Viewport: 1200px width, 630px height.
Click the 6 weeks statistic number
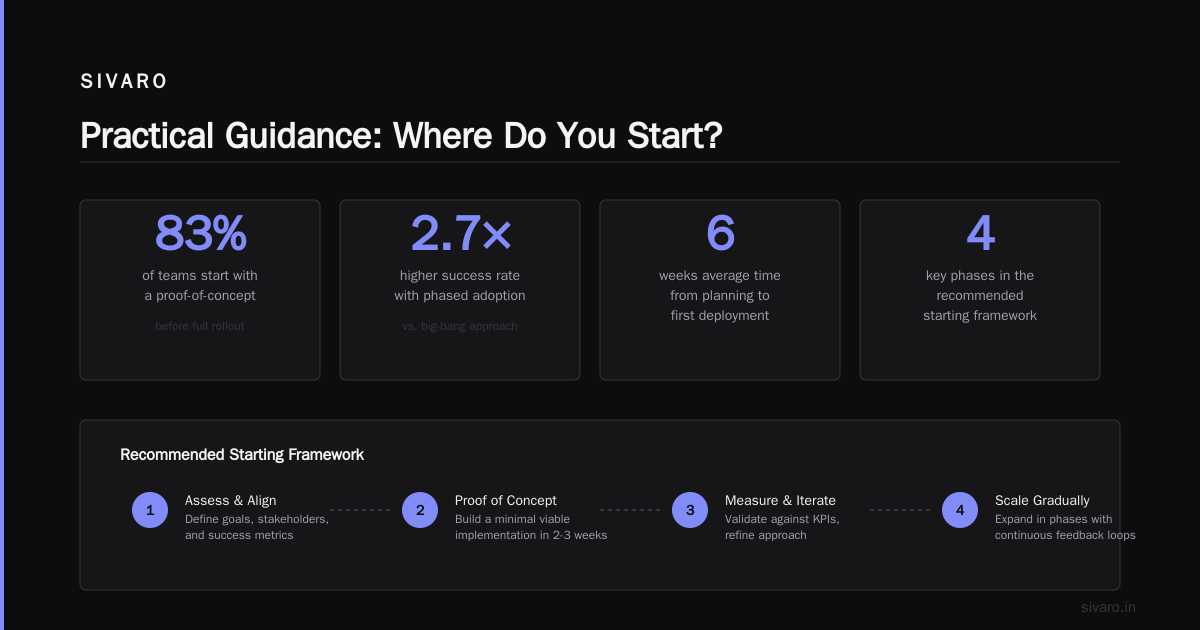pyautogui.click(x=720, y=233)
